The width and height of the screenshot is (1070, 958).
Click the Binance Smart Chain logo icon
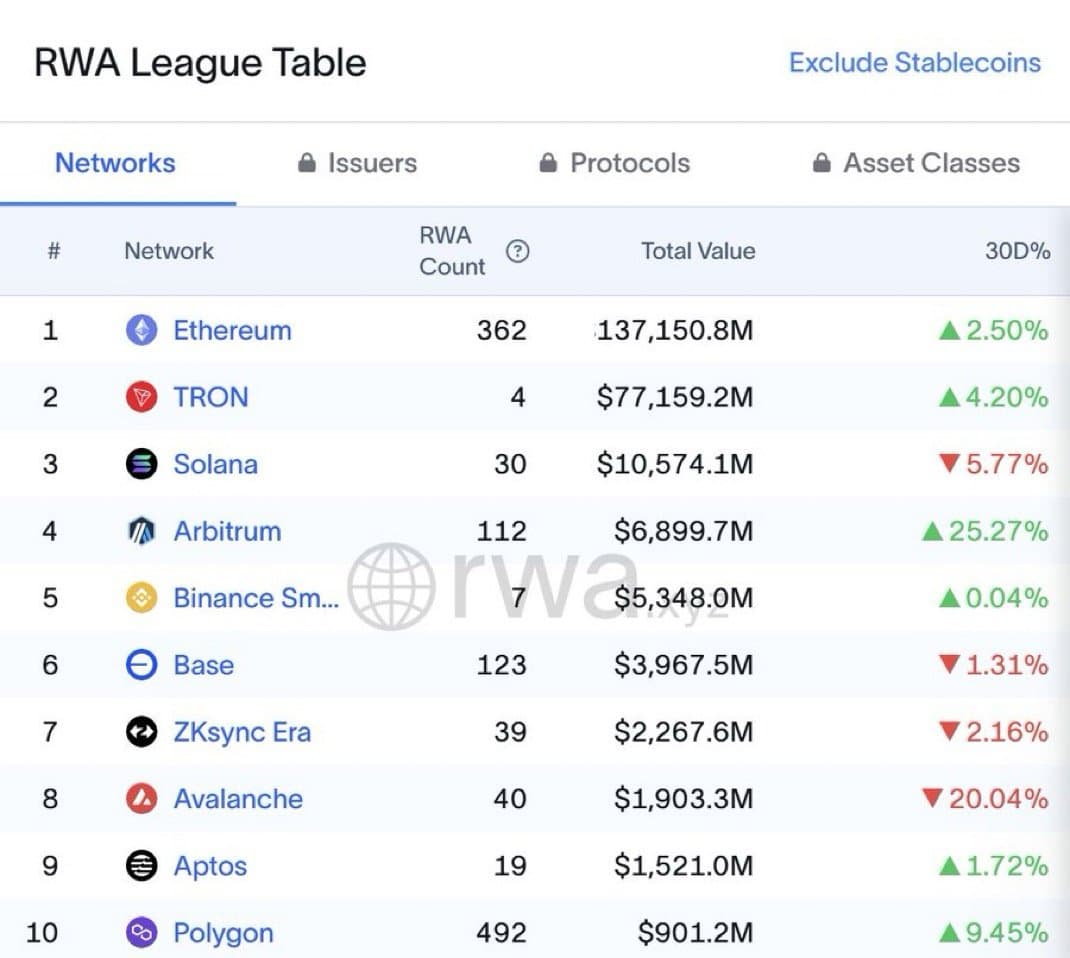click(x=141, y=598)
